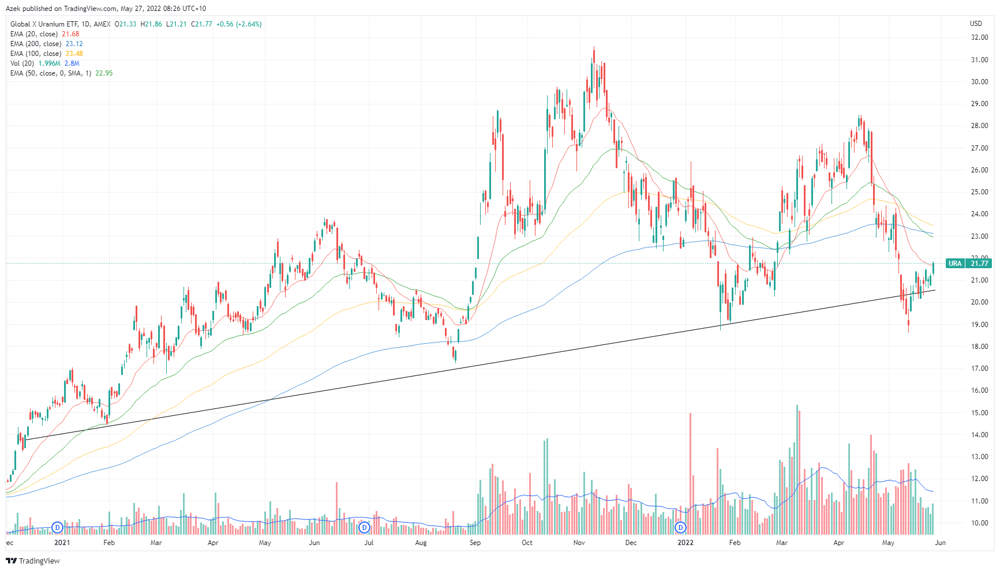This screenshot has height=571, width=1000.
Task: Click the 2022 time axis label
Action: pyautogui.click(x=685, y=543)
